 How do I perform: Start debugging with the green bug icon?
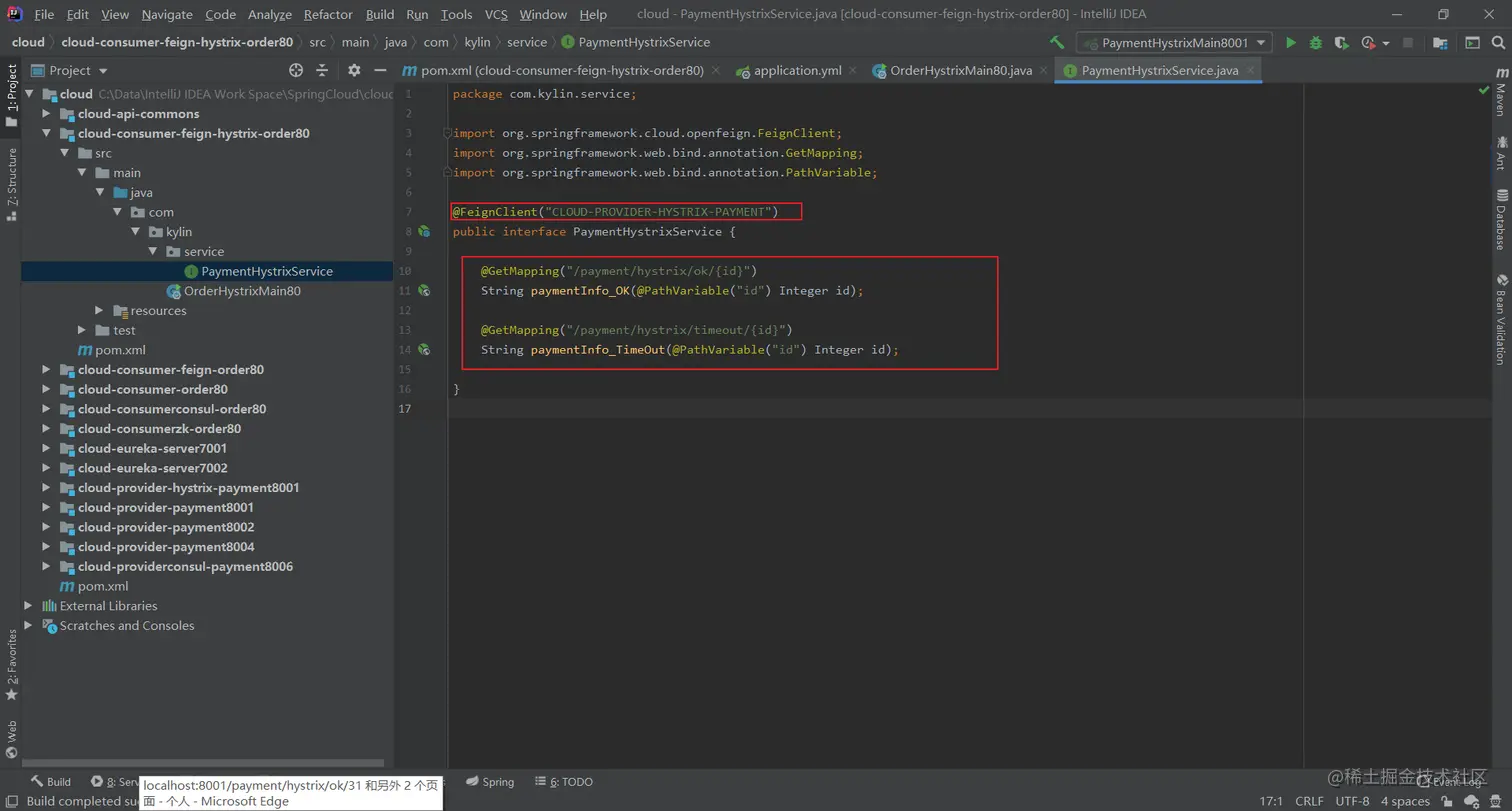click(1316, 43)
